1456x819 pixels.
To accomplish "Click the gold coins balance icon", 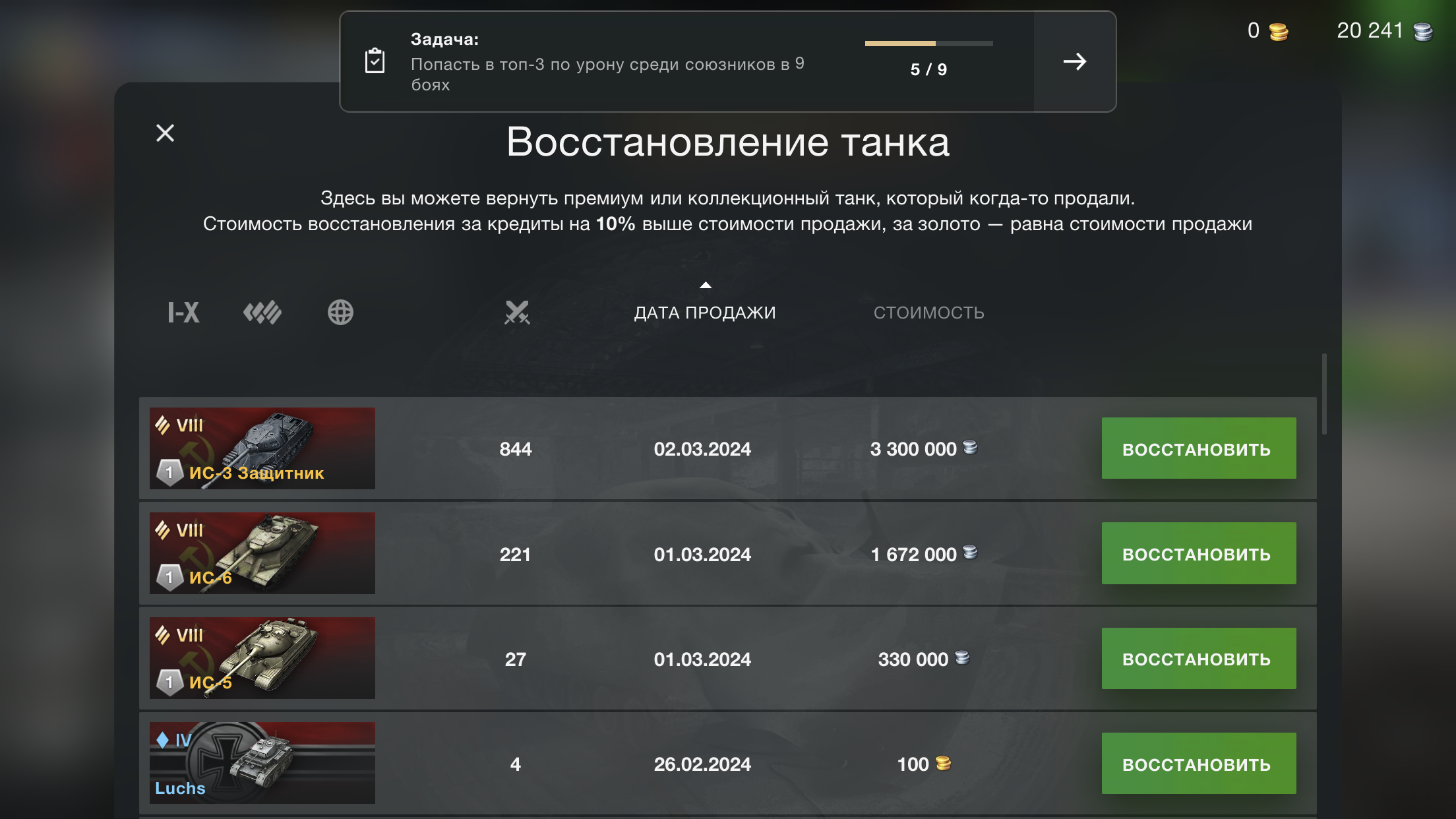I will point(1278,32).
